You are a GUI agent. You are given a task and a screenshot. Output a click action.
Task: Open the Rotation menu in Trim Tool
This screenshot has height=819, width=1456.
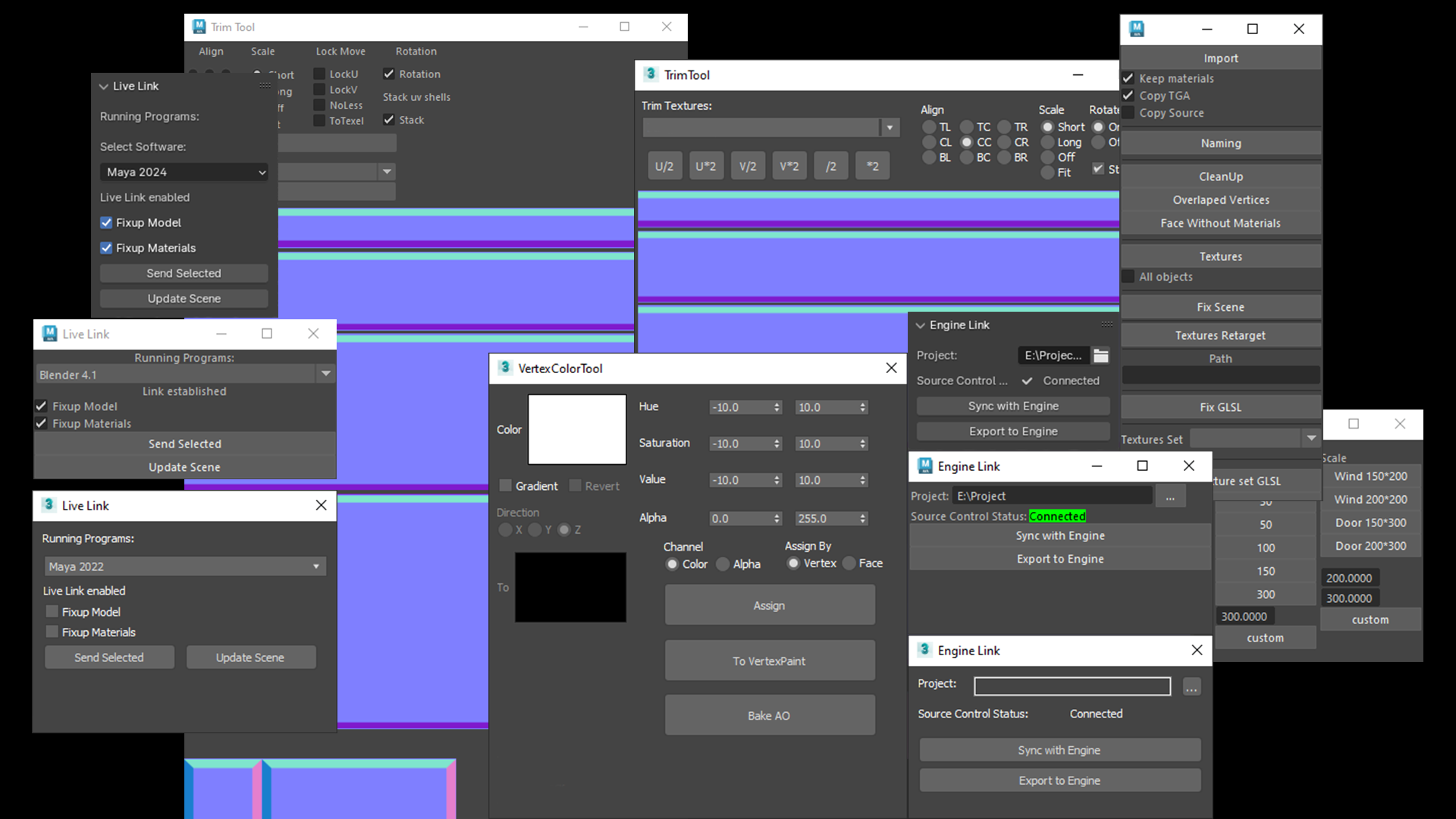(416, 52)
